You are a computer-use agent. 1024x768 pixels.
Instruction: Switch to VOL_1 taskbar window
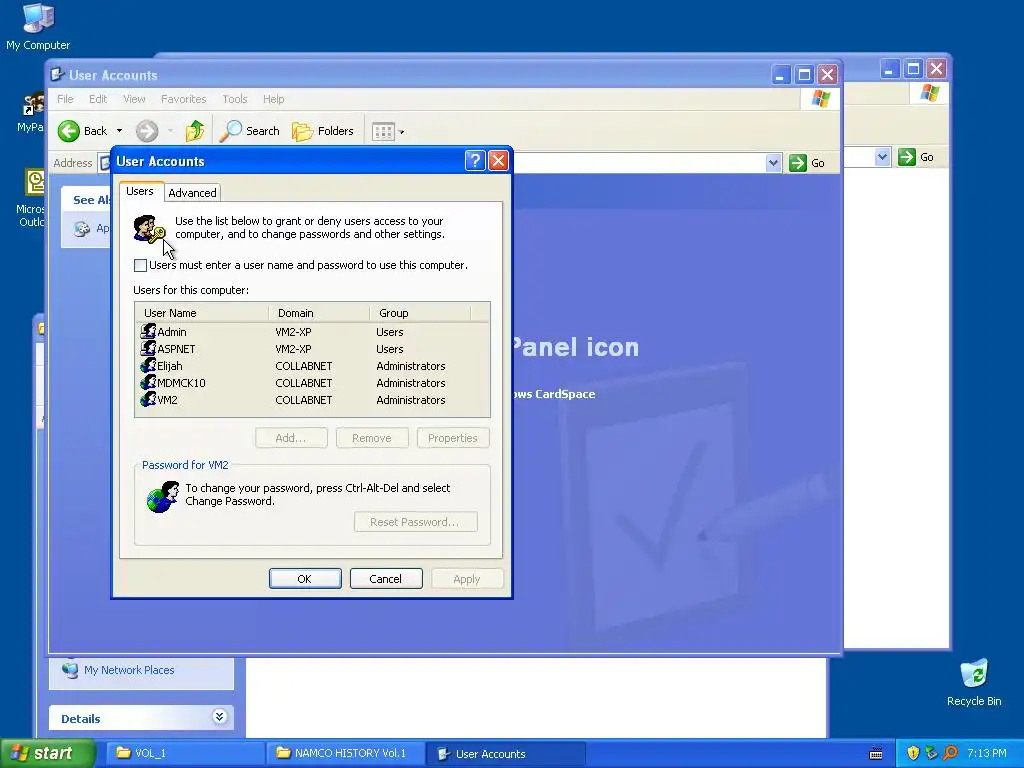[x=184, y=754]
